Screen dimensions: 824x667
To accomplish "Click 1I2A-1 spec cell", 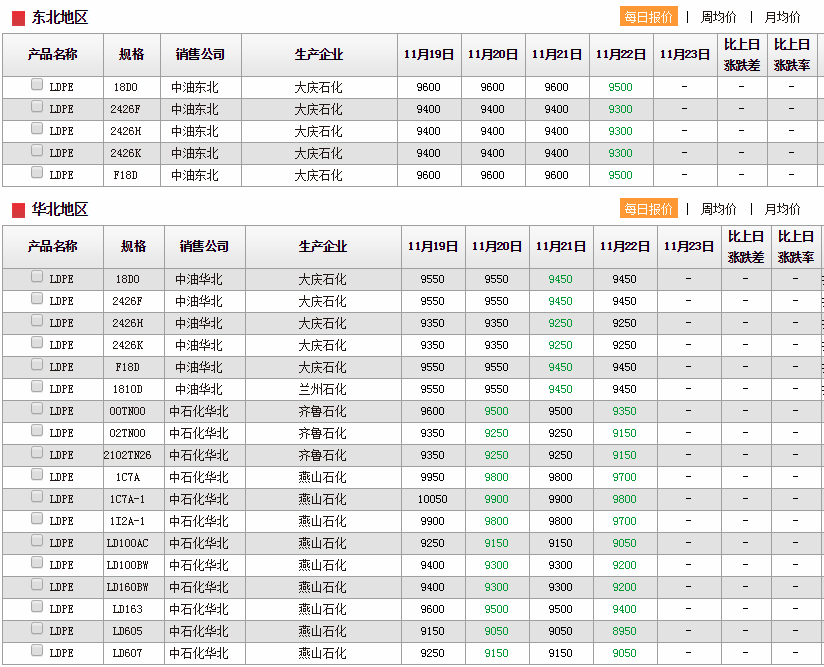I will [x=128, y=521].
